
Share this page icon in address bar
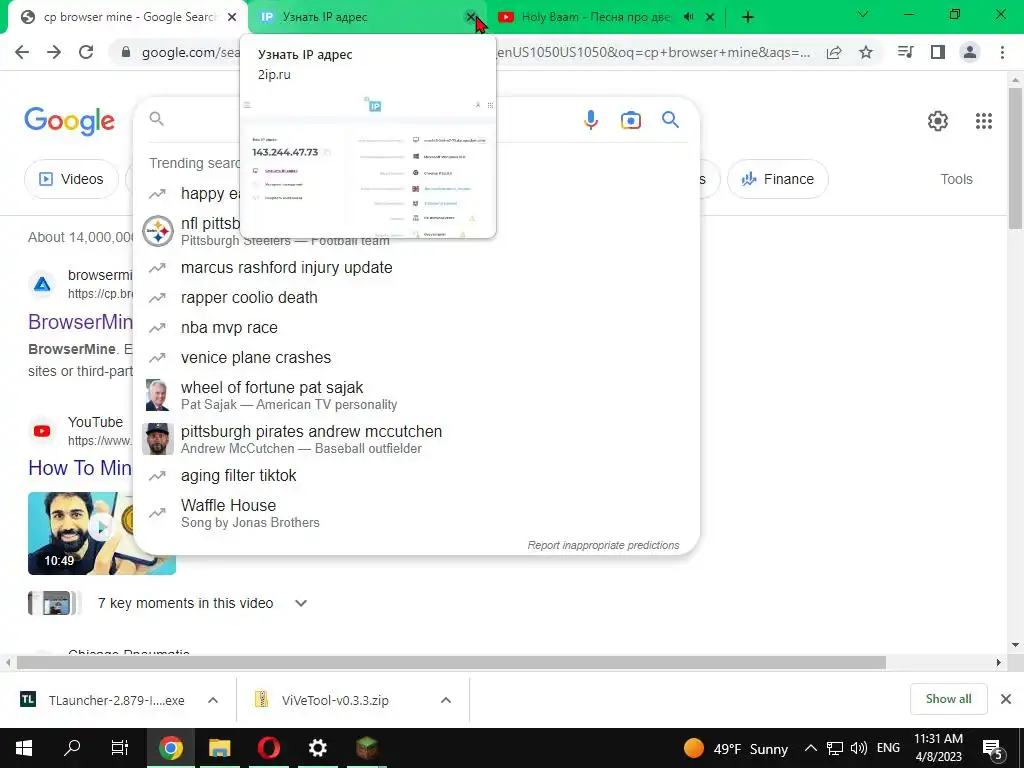click(x=834, y=53)
